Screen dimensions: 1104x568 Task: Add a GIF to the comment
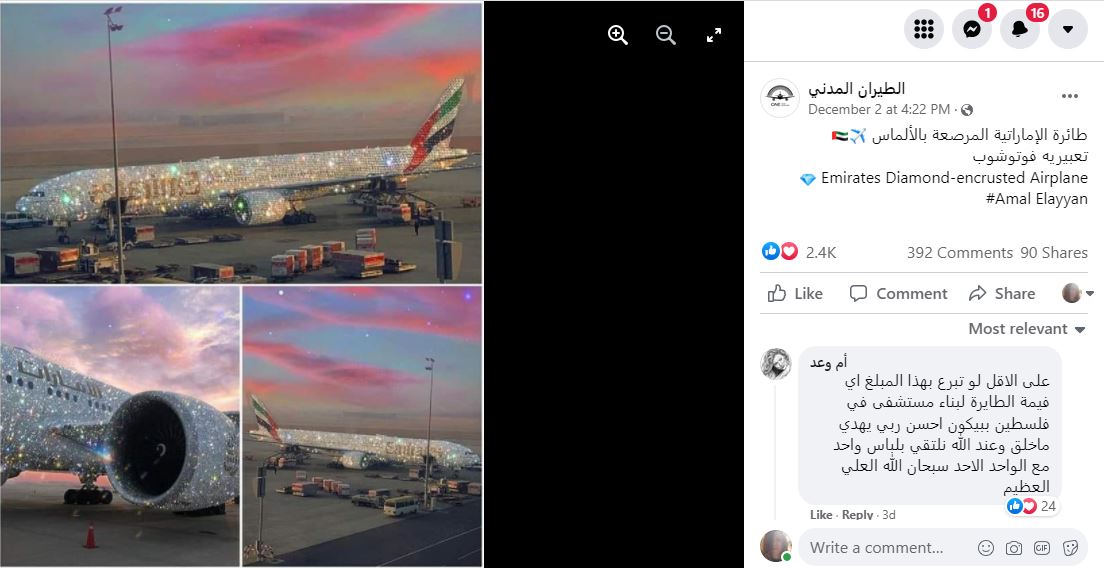(x=1042, y=548)
